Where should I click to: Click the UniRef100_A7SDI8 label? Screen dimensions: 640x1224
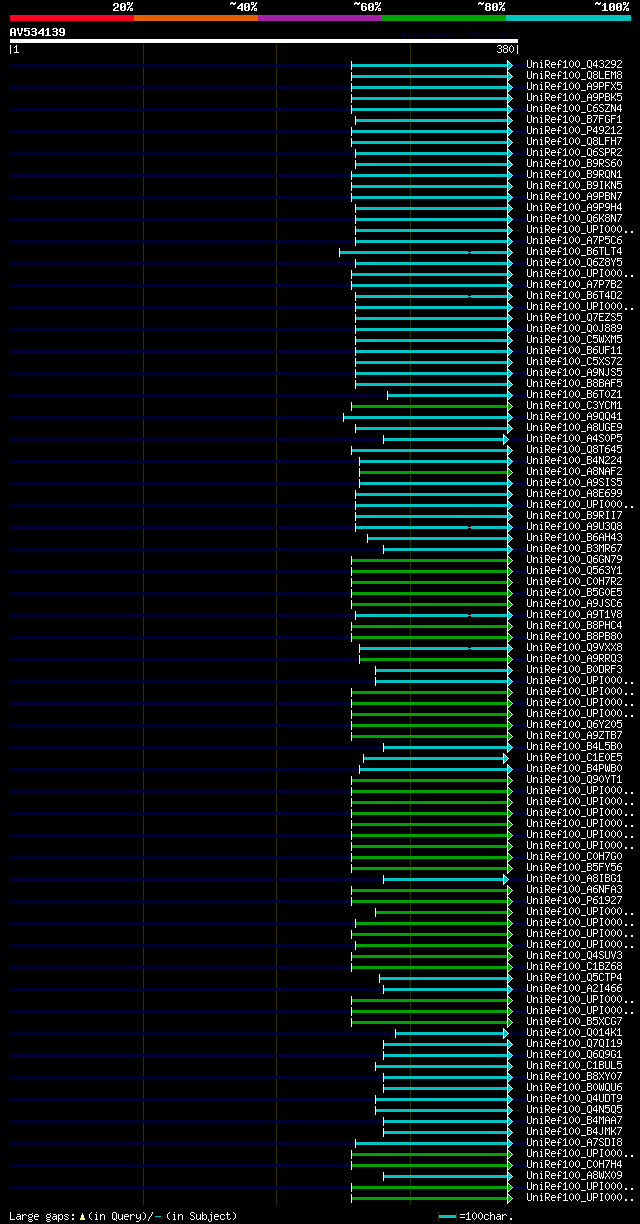tap(574, 1142)
